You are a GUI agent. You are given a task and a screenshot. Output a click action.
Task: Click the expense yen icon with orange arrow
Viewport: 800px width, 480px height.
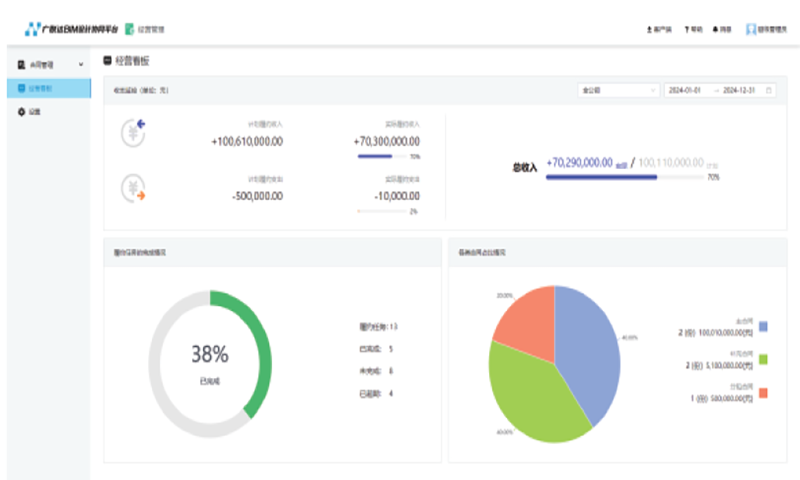pos(133,188)
